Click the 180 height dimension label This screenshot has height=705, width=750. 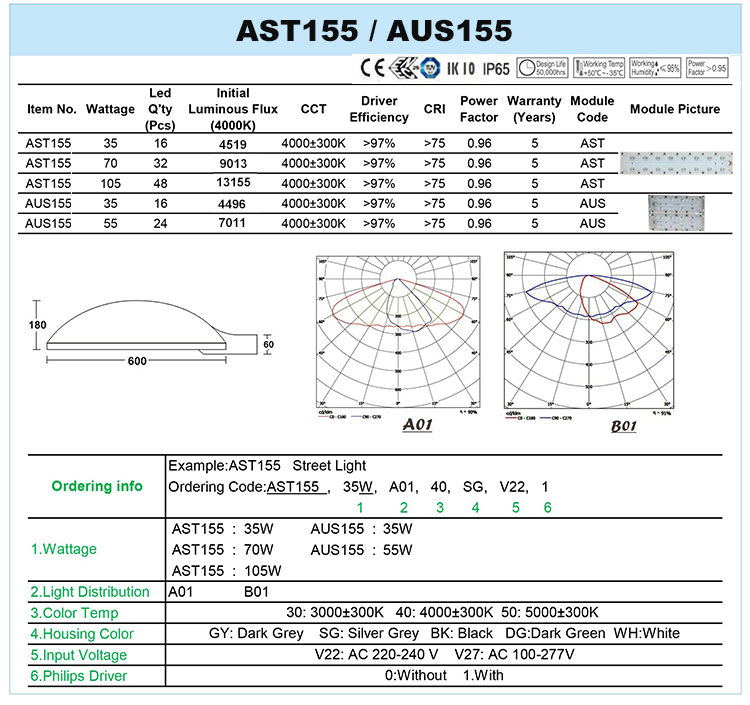[37, 325]
